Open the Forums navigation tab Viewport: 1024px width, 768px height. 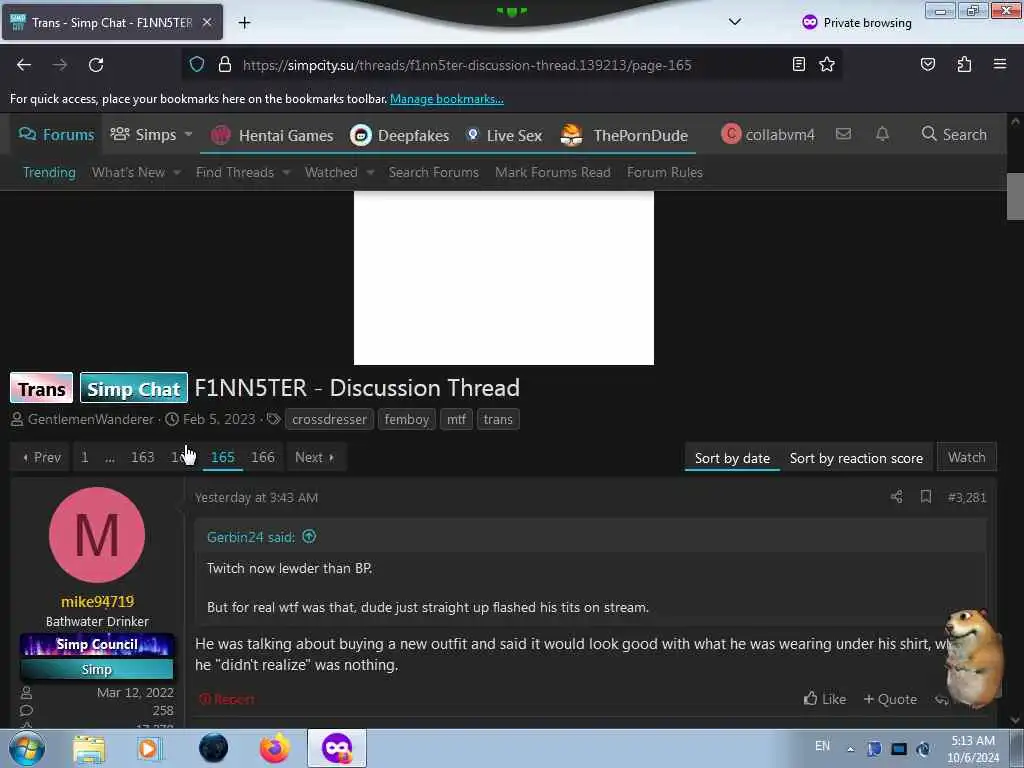coord(56,135)
